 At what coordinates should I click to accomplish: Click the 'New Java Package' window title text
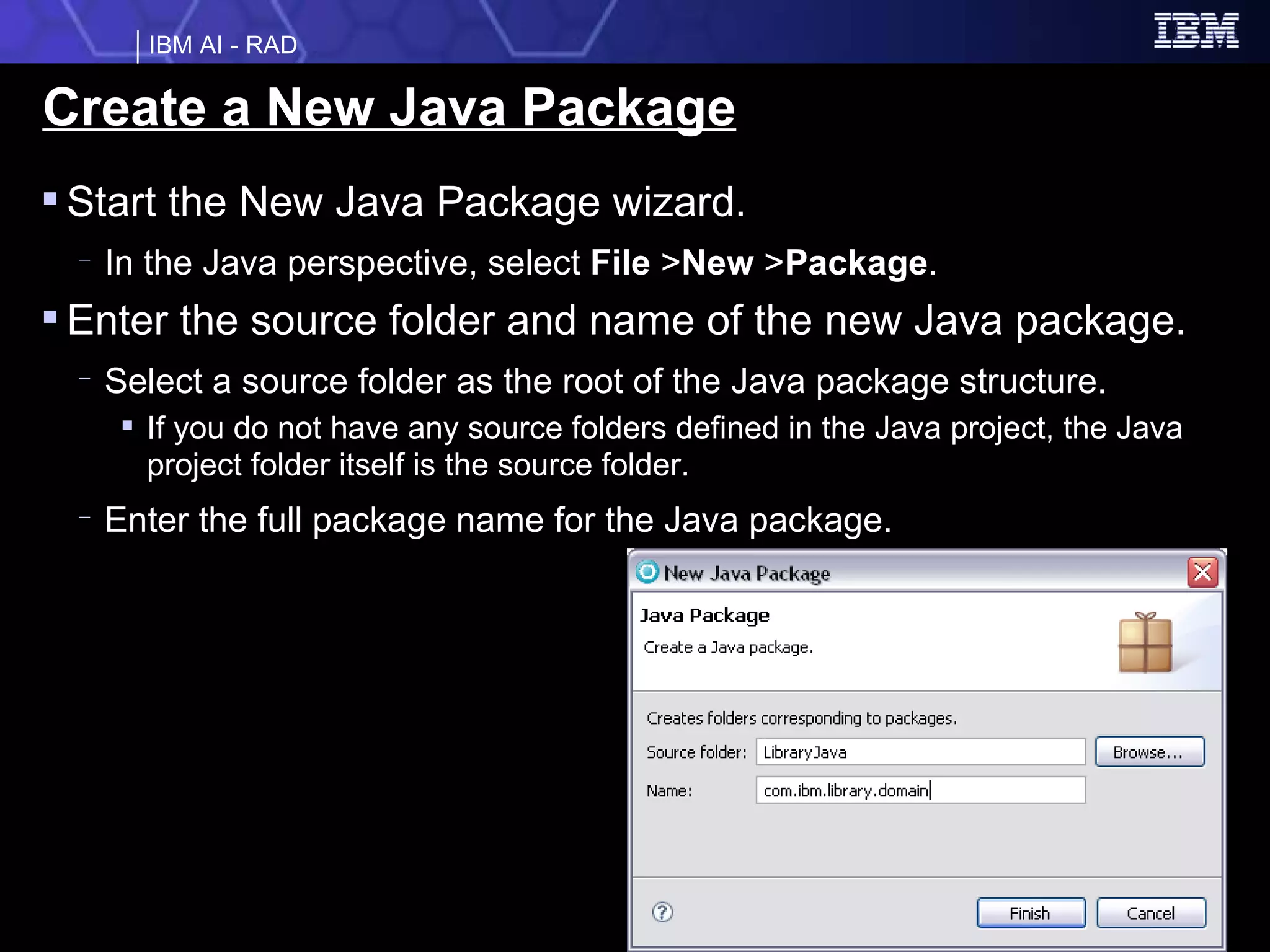click(x=747, y=573)
